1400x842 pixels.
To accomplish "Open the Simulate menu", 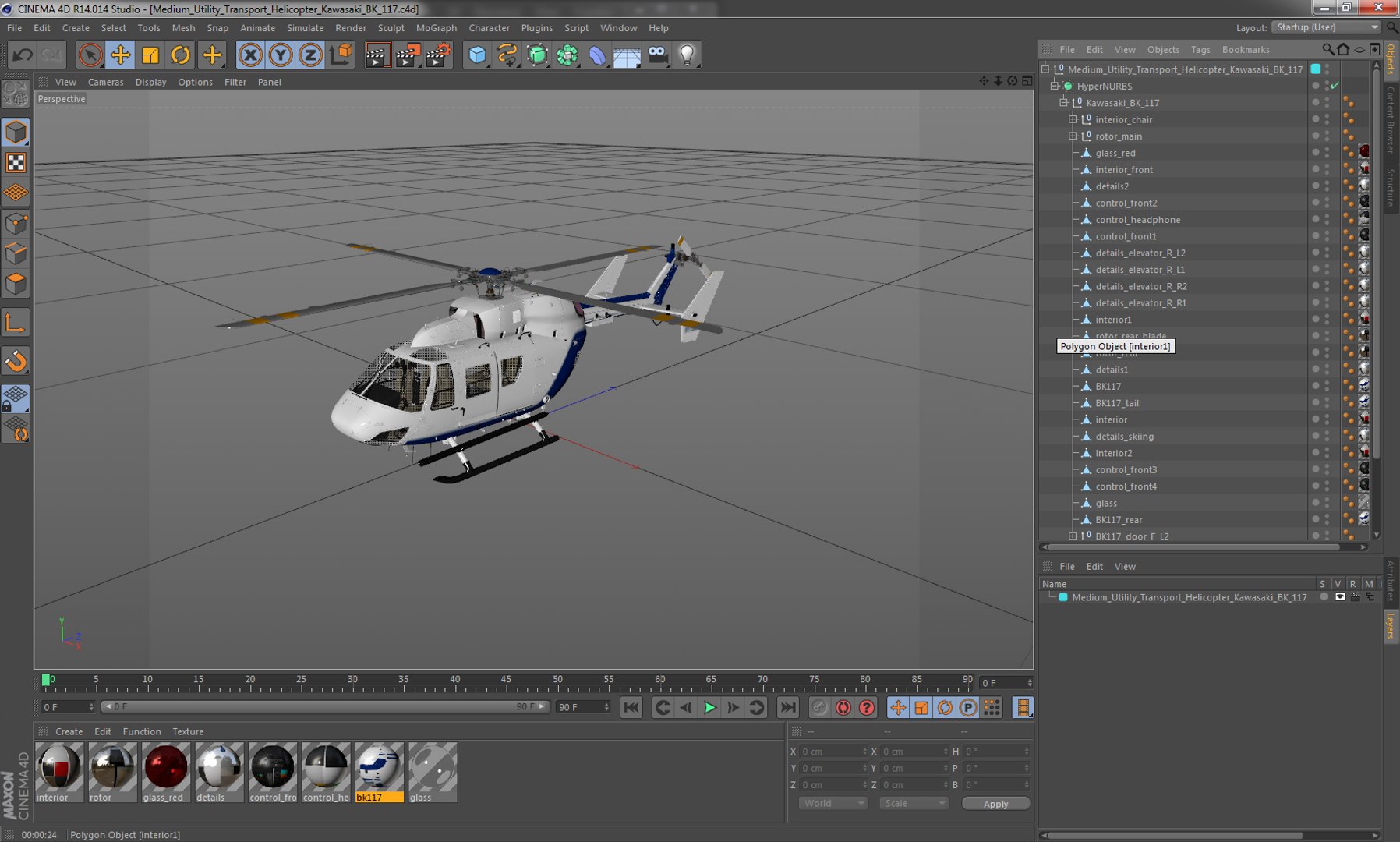I will pos(305,27).
